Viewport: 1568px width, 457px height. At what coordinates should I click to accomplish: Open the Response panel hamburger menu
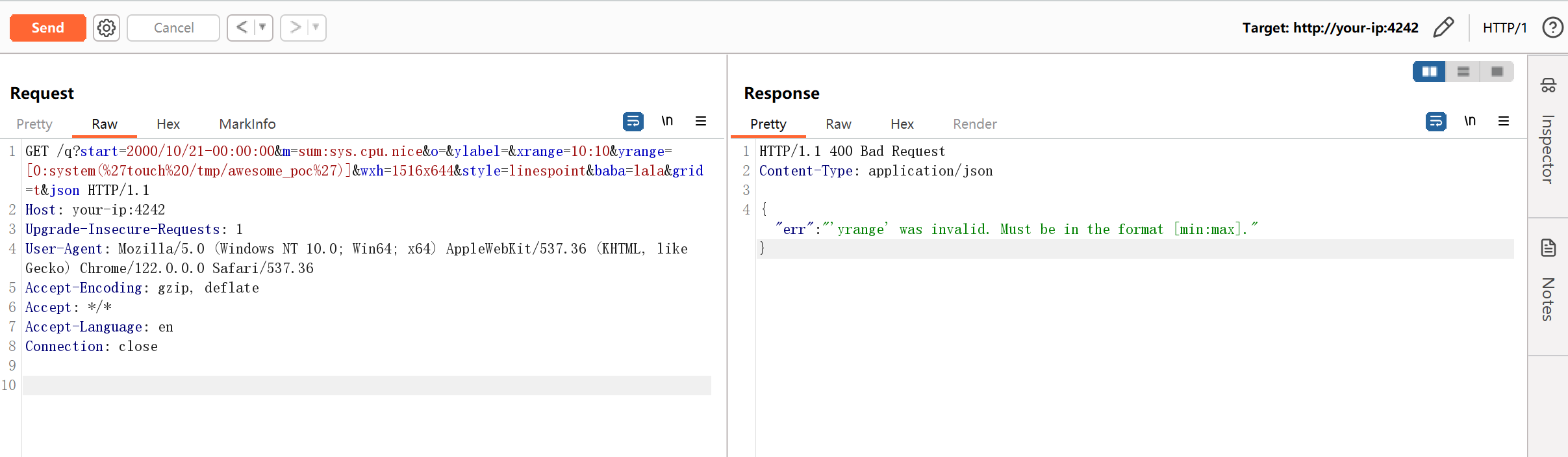[x=1504, y=121]
